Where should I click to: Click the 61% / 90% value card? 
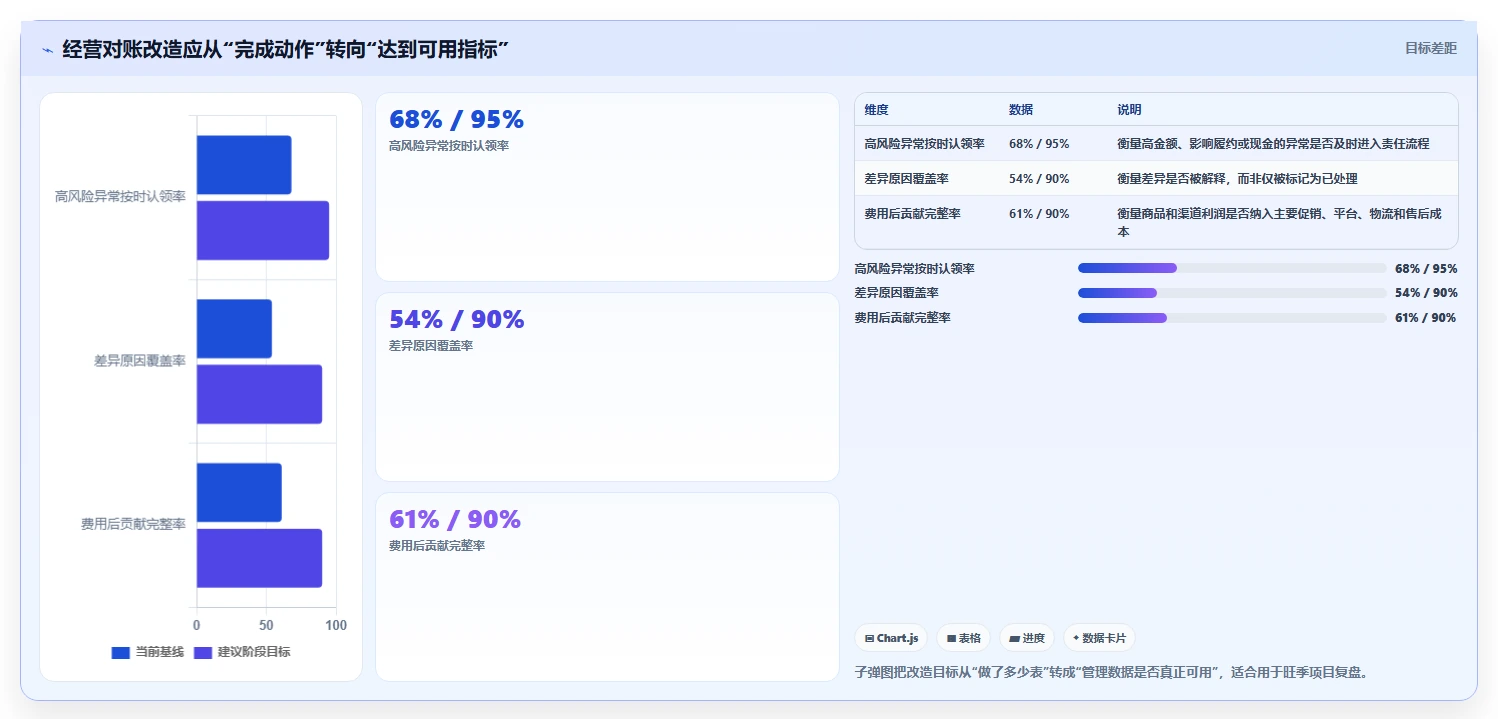607,587
